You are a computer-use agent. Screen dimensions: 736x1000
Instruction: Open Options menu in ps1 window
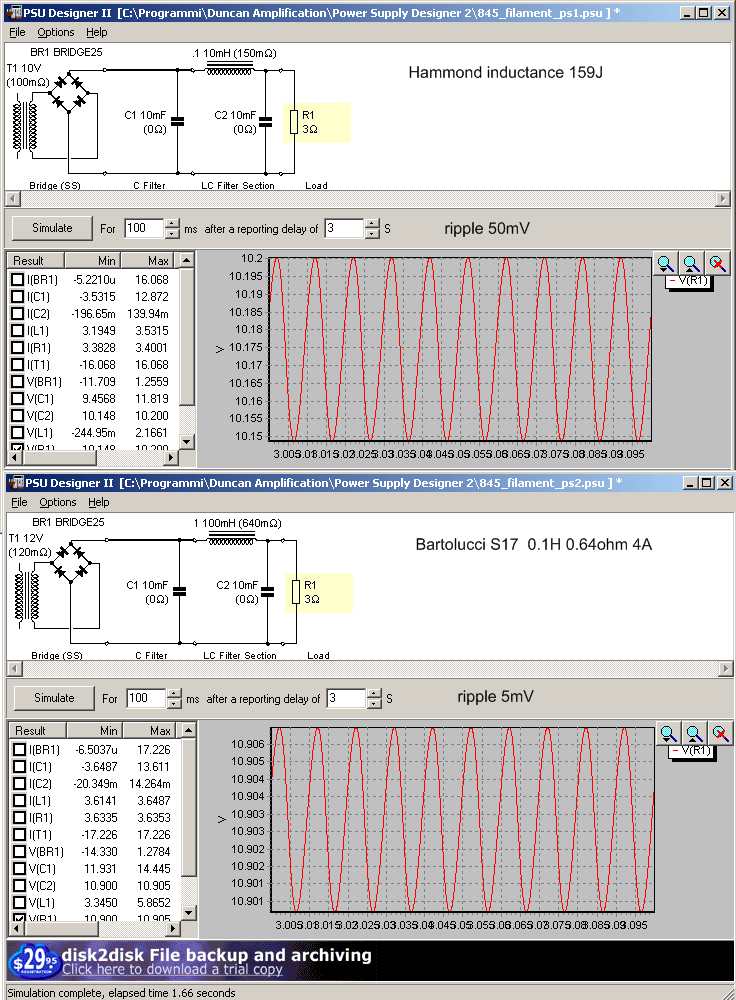click(x=55, y=32)
